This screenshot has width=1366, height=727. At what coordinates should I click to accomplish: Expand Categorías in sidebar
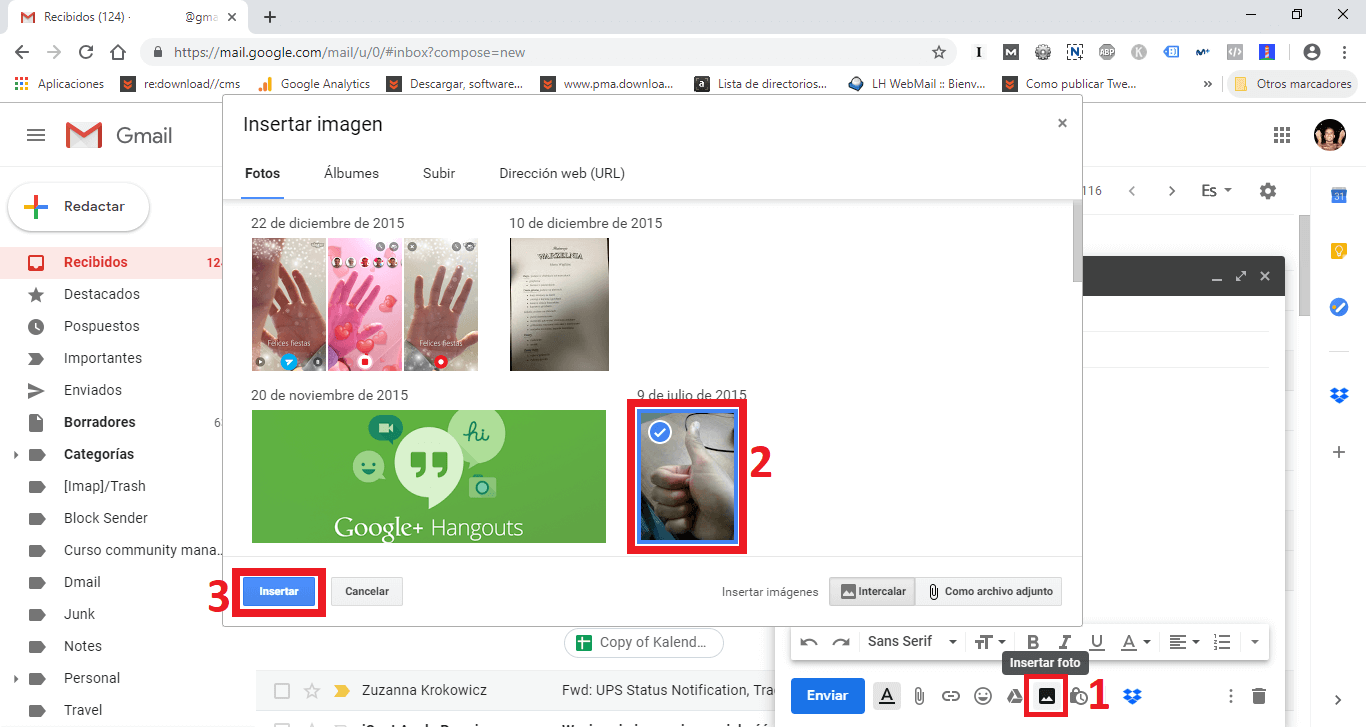[15, 455]
